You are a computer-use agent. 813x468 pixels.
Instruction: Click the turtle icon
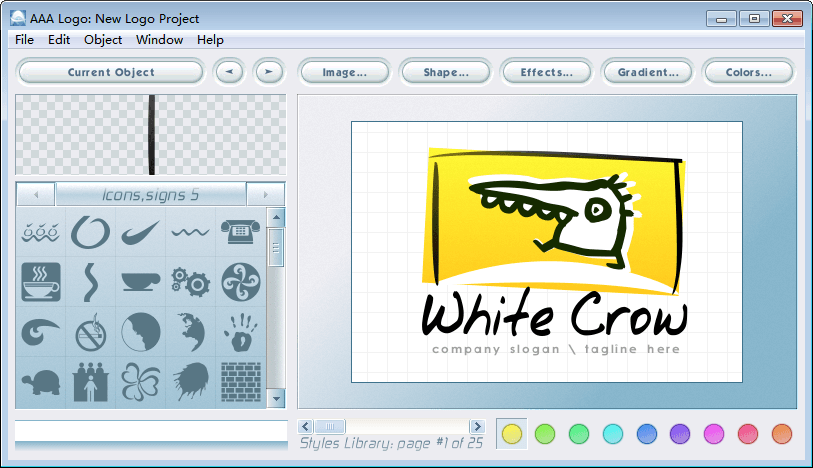41,382
